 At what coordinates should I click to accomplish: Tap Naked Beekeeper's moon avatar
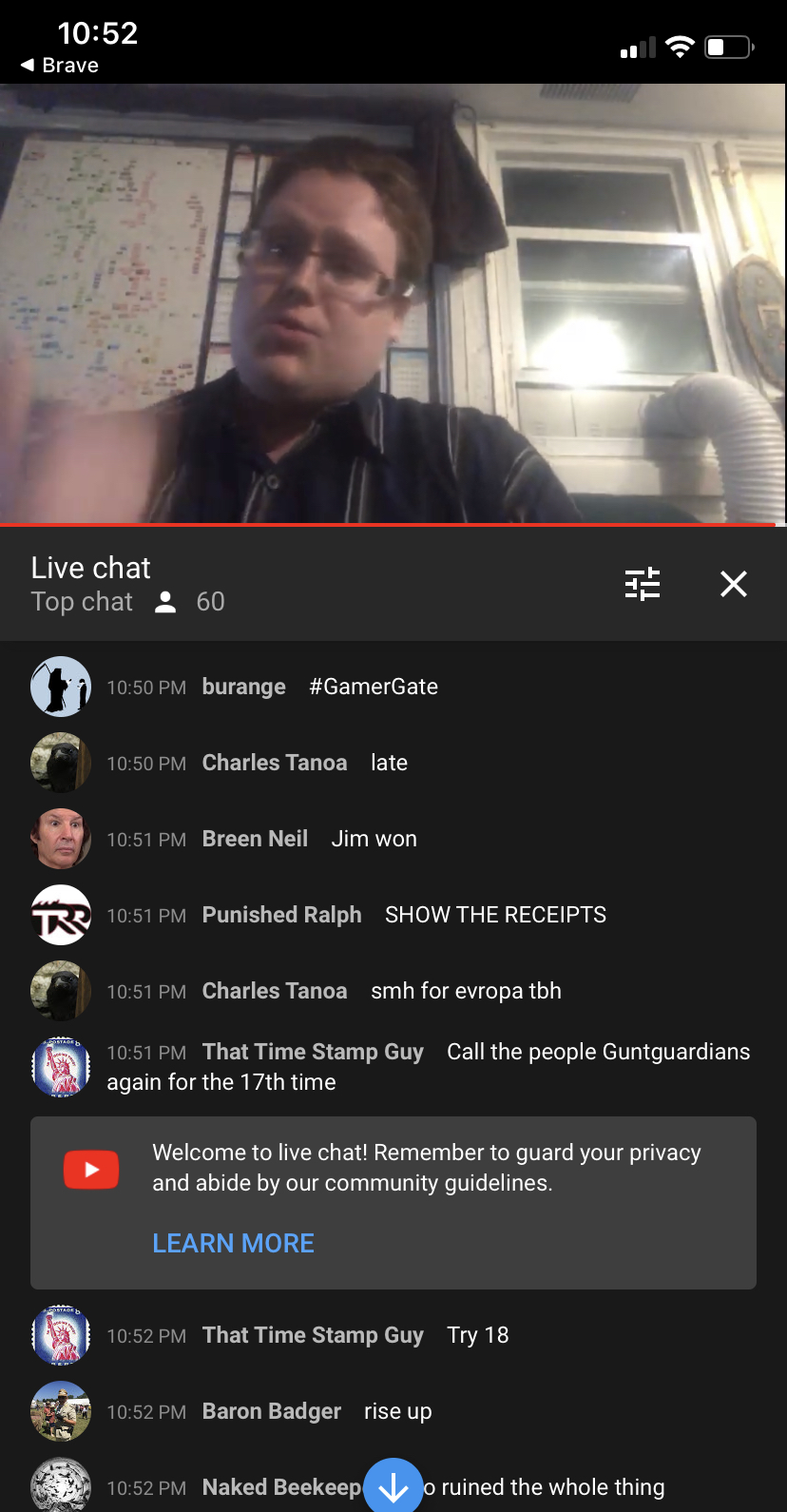(61, 1485)
